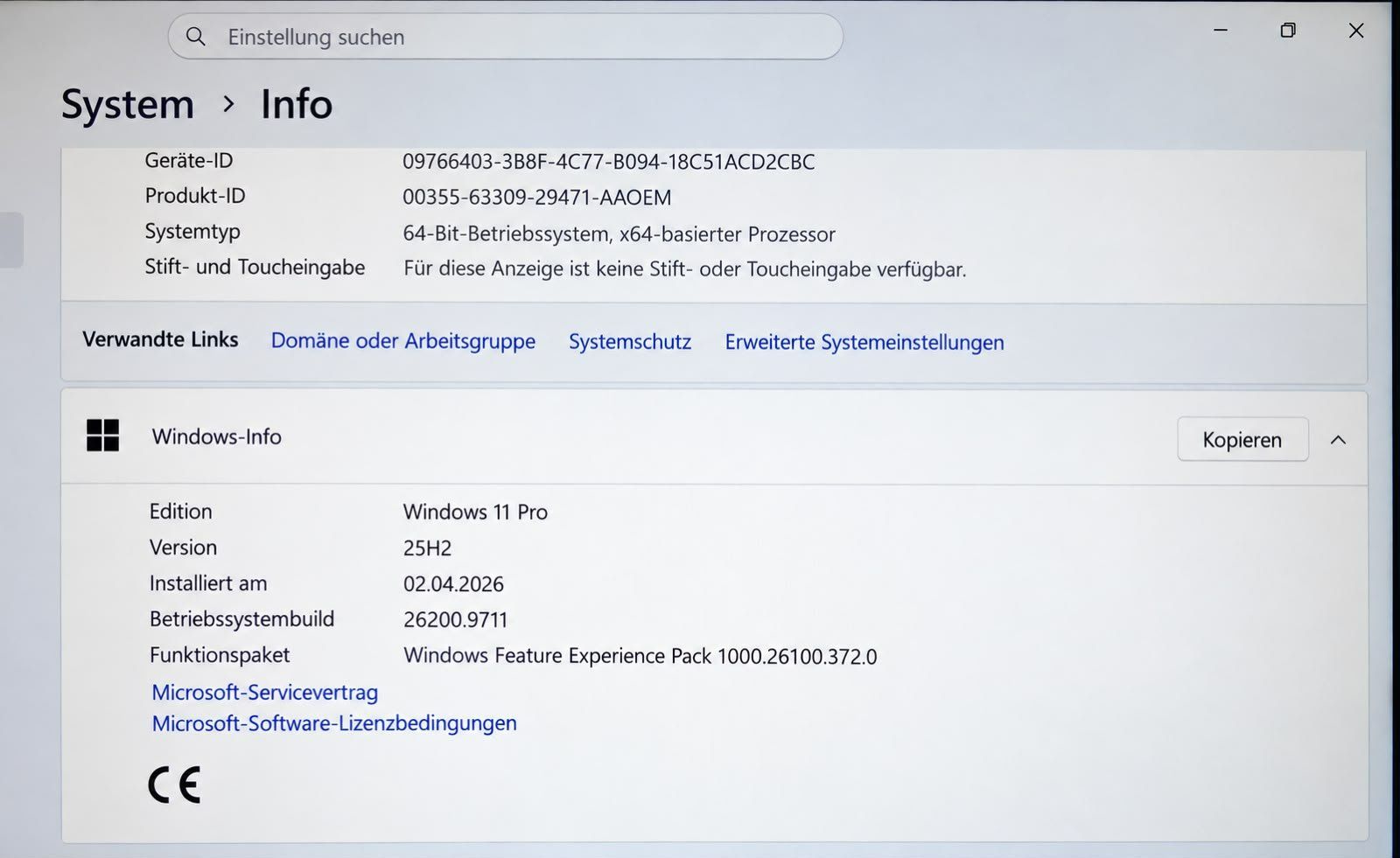Click the Version label
Viewport: 1400px width, 858px height.
pyautogui.click(x=183, y=548)
